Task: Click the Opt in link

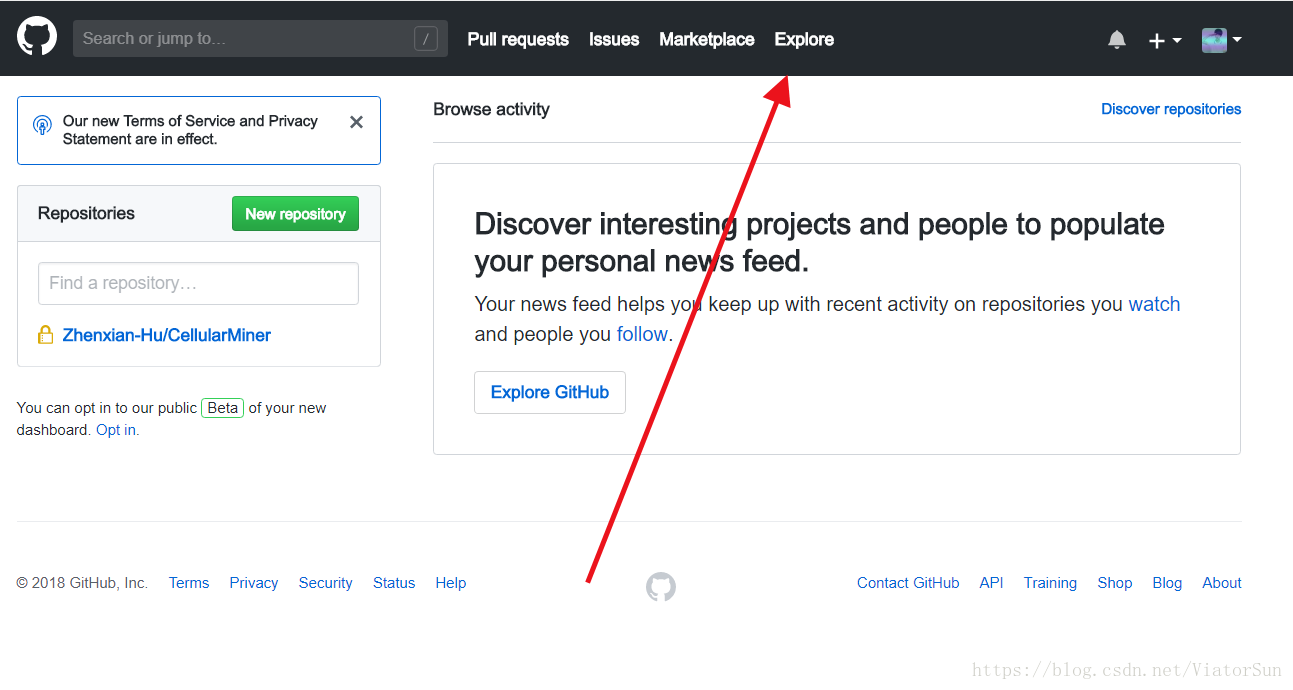Action: click(116, 430)
